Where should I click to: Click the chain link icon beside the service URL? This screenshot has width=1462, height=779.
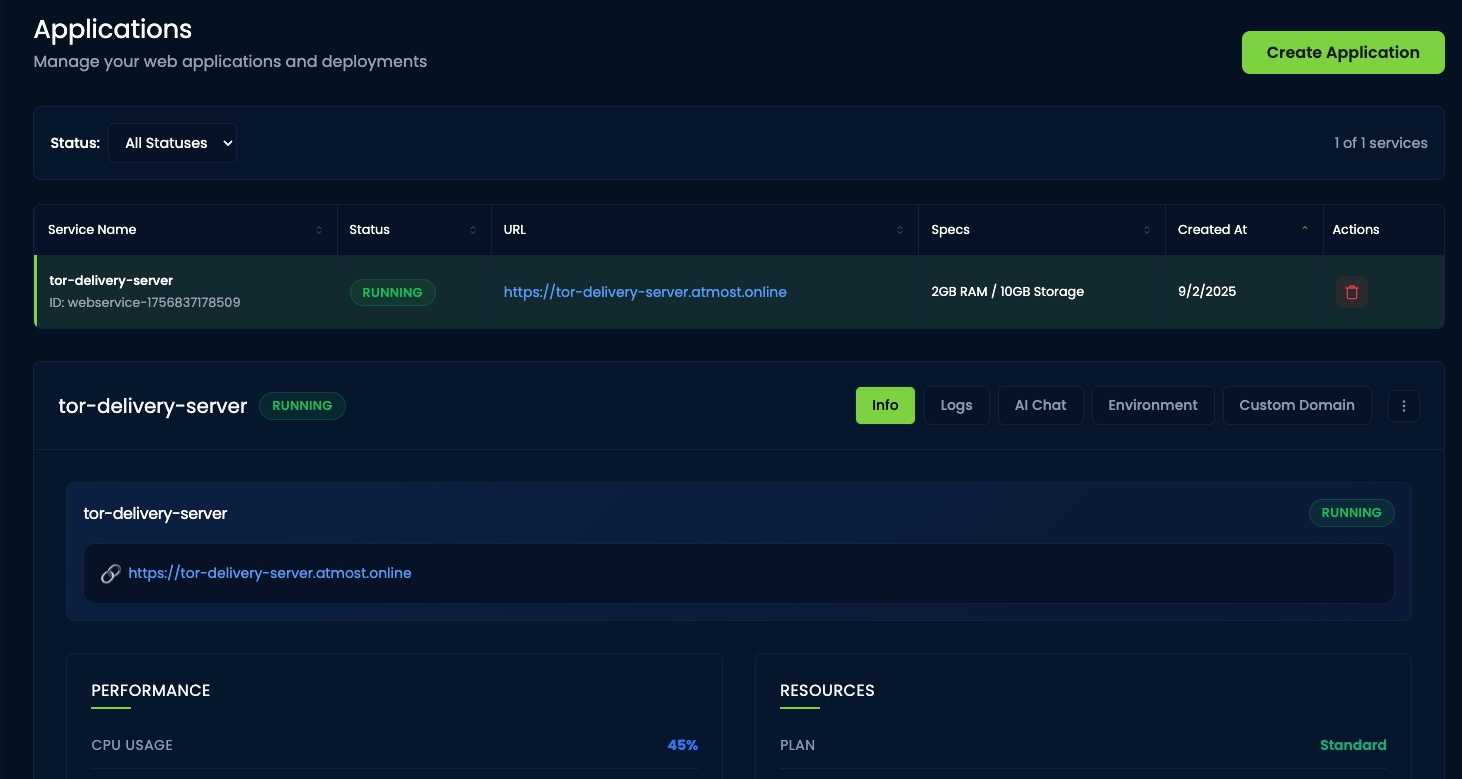pos(111,573)
